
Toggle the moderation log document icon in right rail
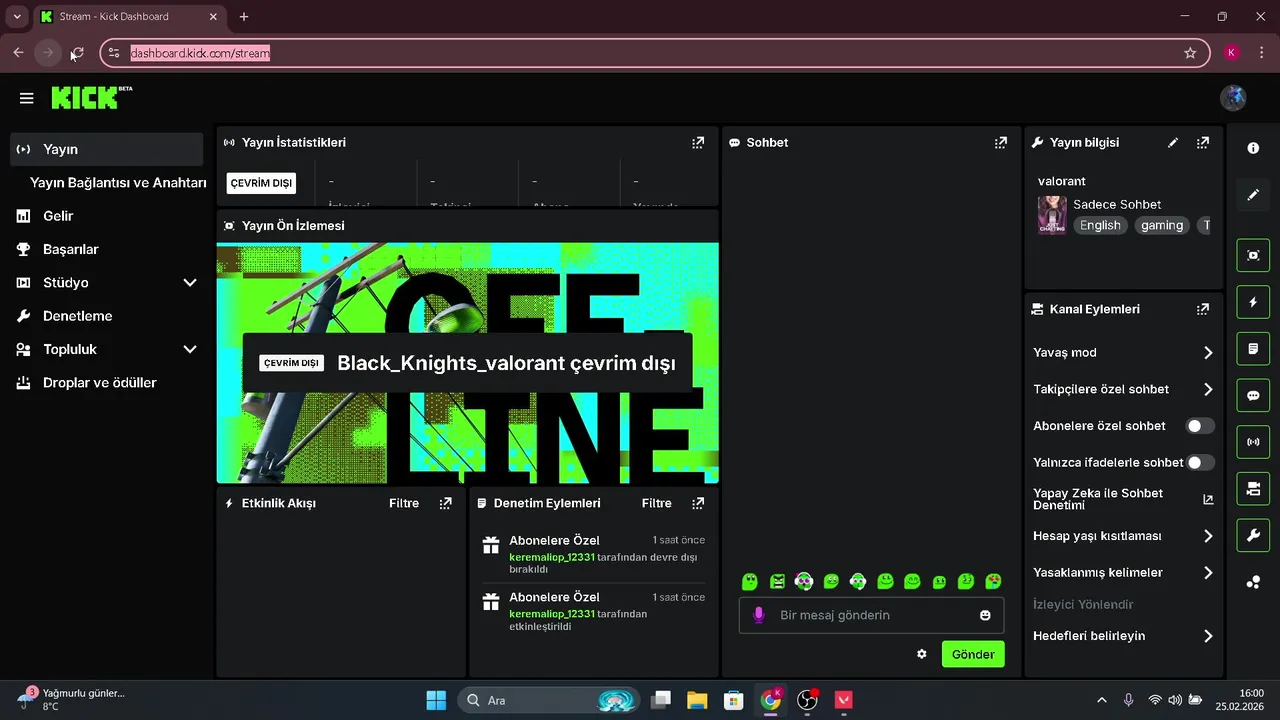pyautogui.click(x=1253, y=349)
